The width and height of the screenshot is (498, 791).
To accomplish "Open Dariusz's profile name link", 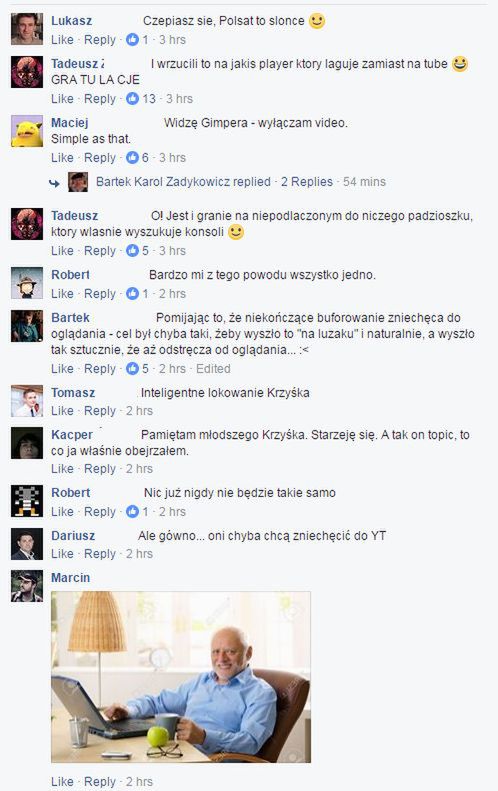I will pyautogui.click(x=73, y=536).
